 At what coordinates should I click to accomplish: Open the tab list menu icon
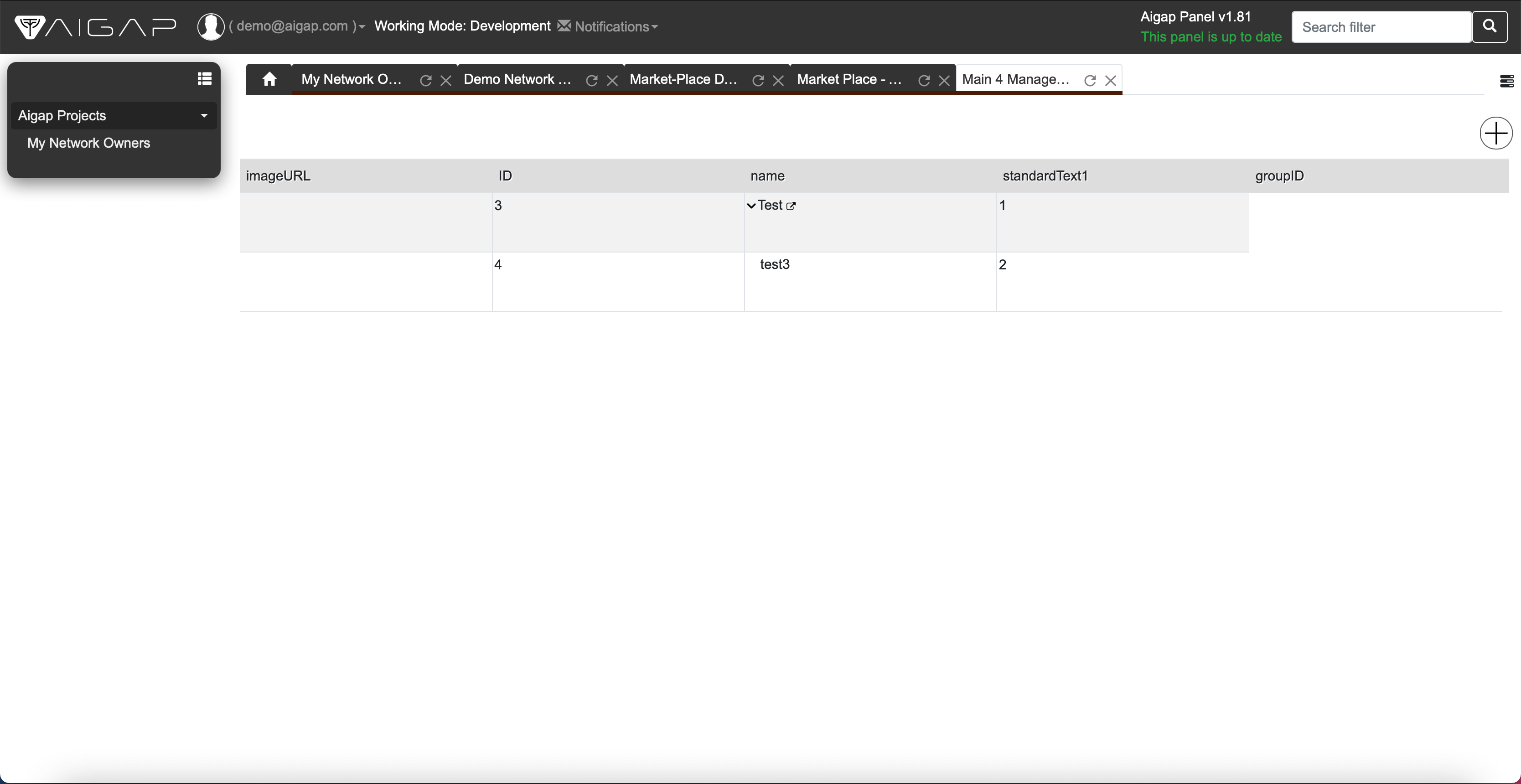1506,81
